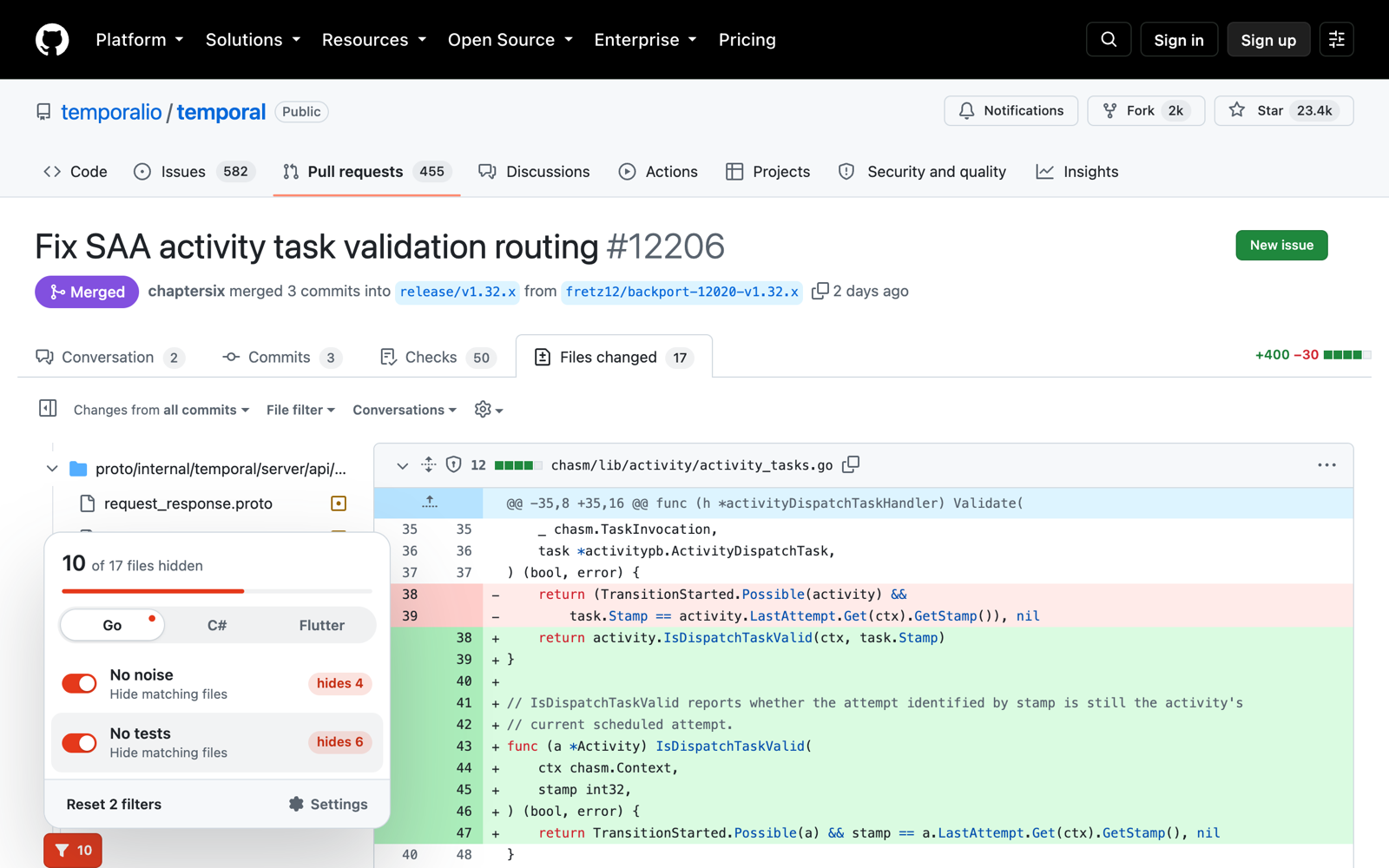Click the diffstat blocks beside 12 in file header
Screen dimensions: 1389x868
pos(518,465)
